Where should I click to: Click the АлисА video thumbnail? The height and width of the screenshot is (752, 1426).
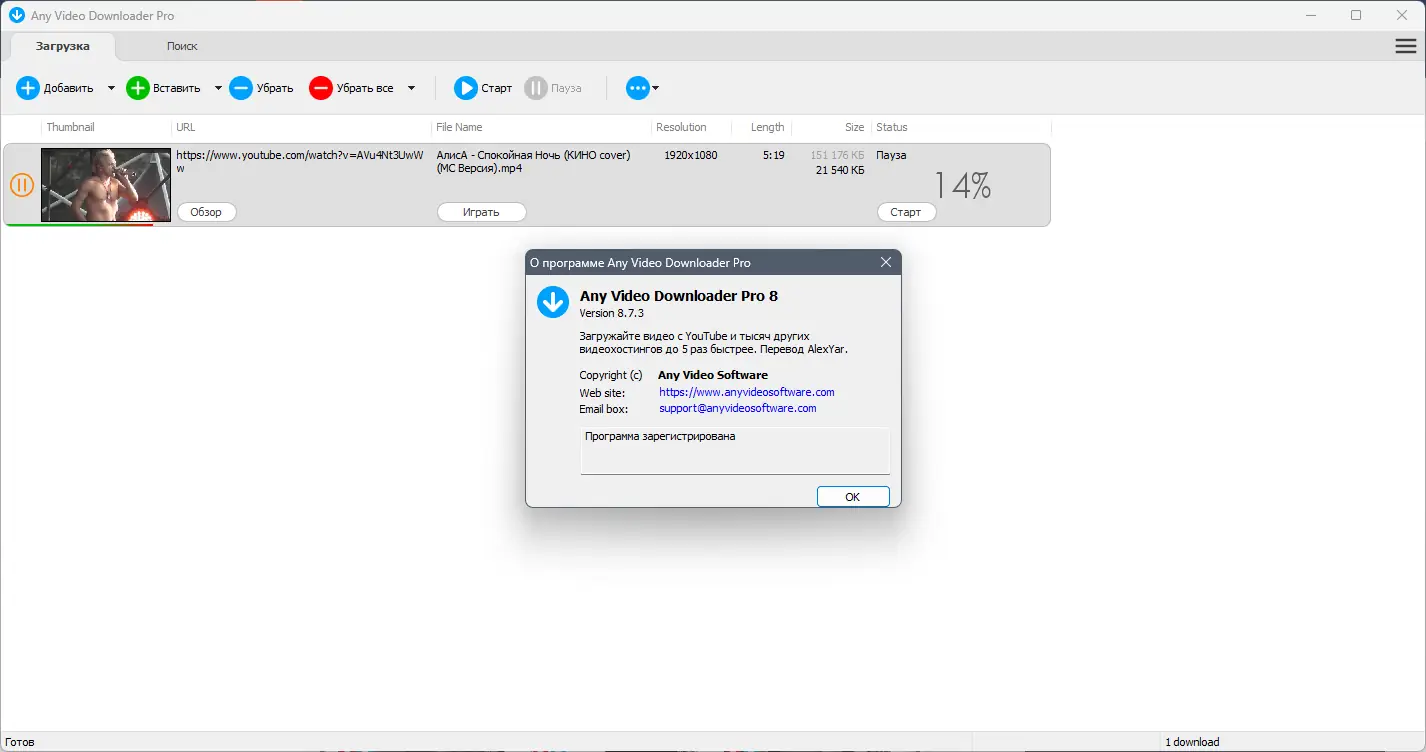click(x=105, y=183)
